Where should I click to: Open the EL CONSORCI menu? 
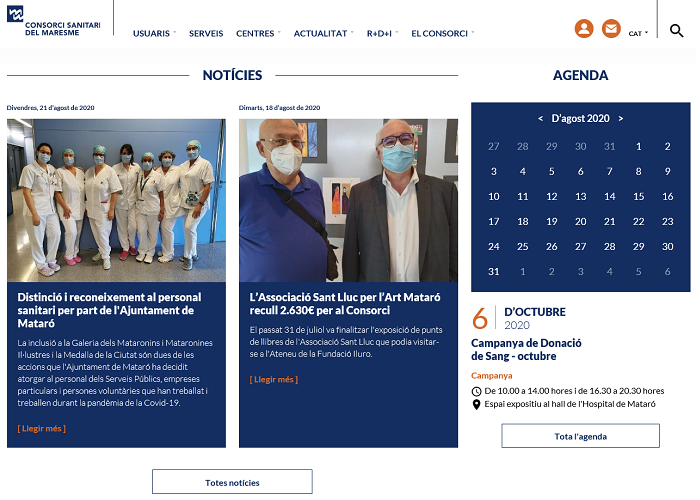point(441,33)
